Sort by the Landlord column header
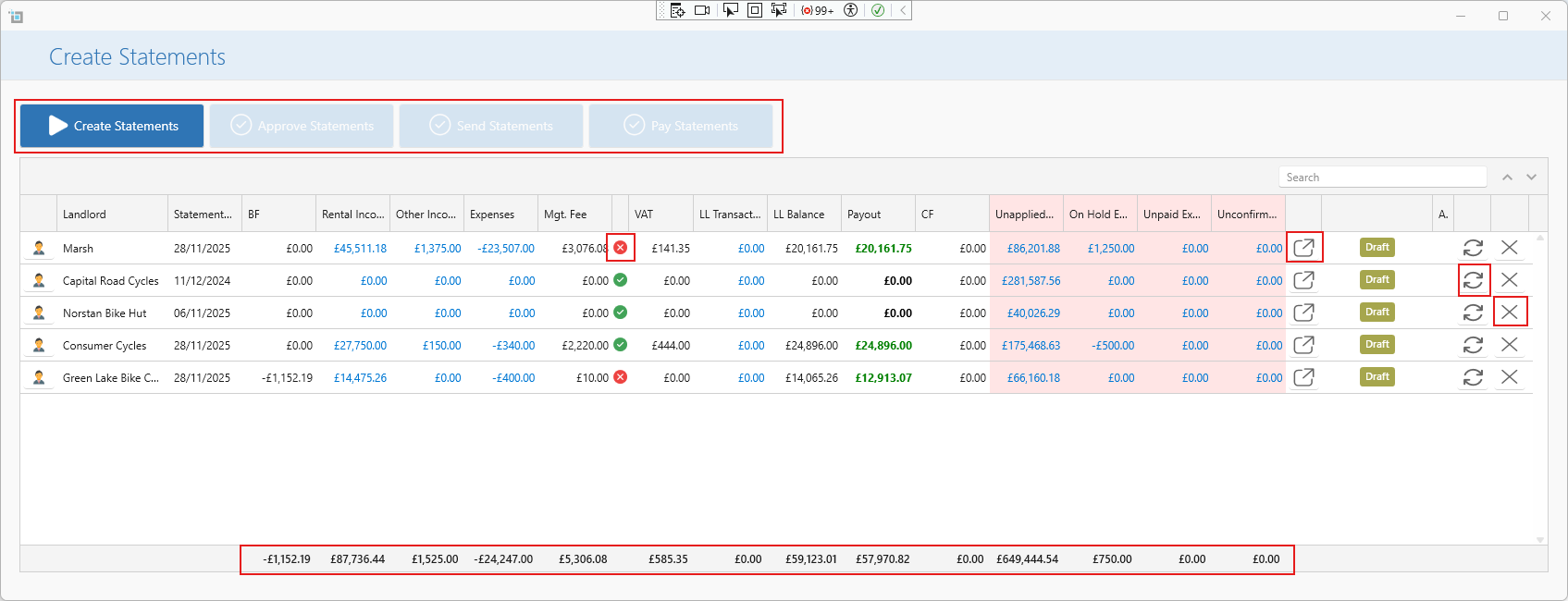Screen dimensions: 1568x601 tap(111, 215)
